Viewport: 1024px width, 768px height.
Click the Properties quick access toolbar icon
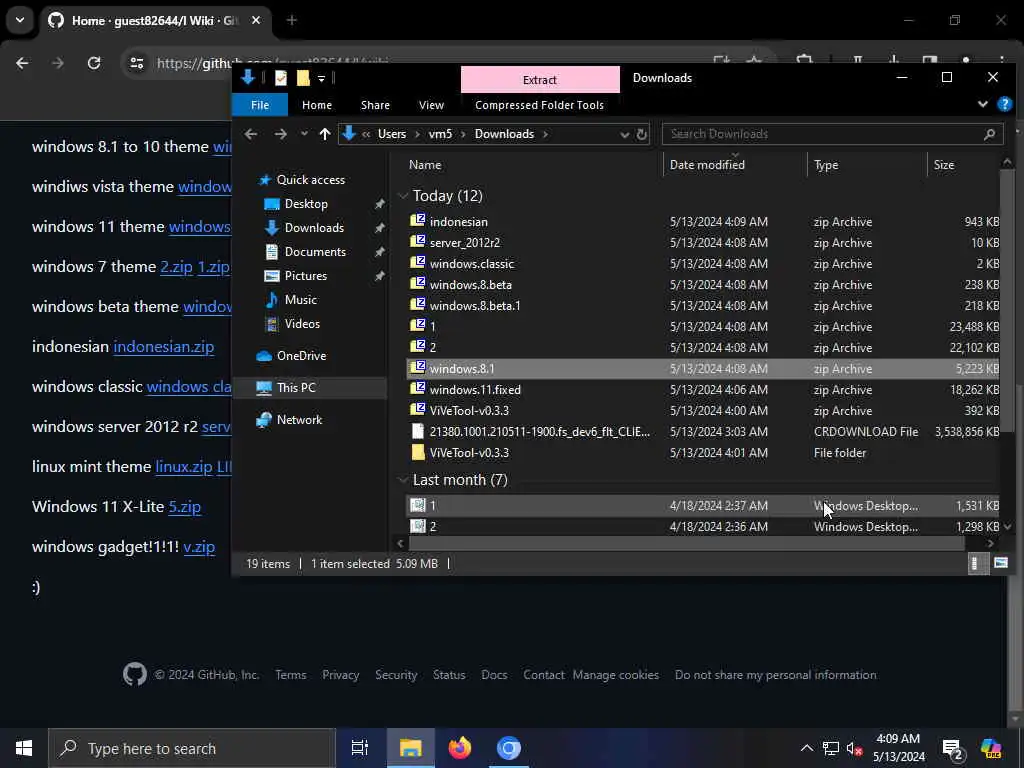281,78
